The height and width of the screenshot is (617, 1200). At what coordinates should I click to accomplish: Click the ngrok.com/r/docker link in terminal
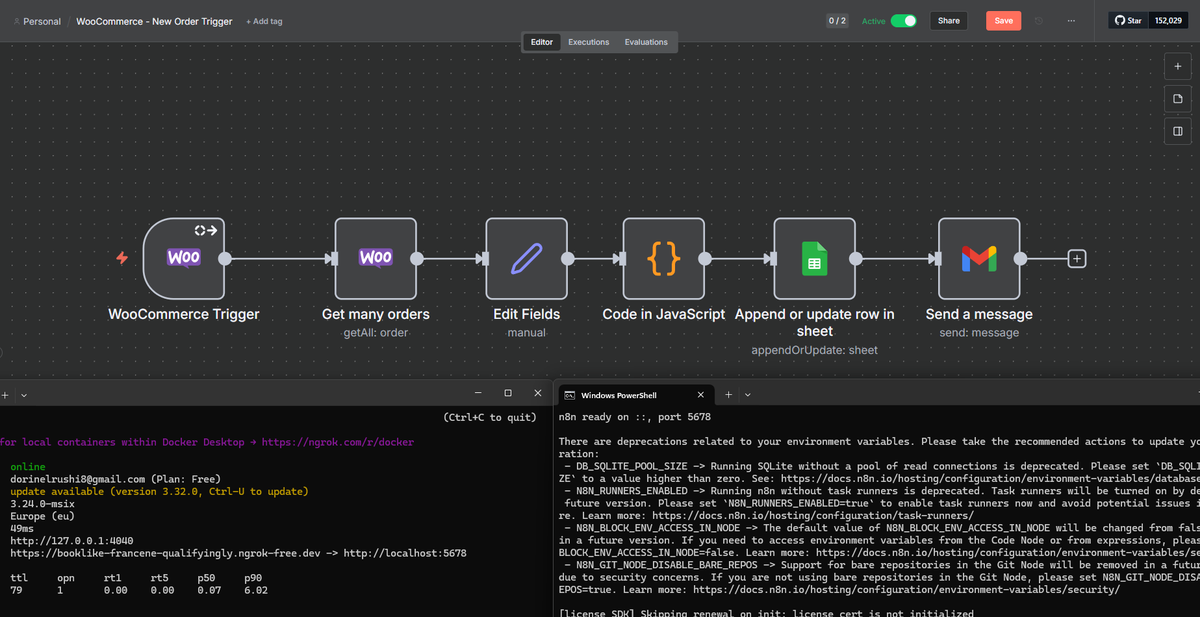[x=338, y=441]
